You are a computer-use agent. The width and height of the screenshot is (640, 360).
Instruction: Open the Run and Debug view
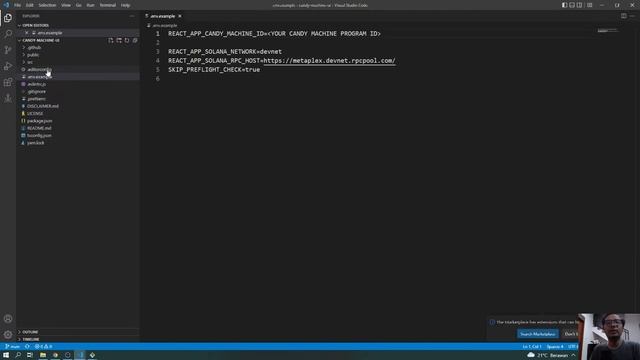click(x=8, y=66)
